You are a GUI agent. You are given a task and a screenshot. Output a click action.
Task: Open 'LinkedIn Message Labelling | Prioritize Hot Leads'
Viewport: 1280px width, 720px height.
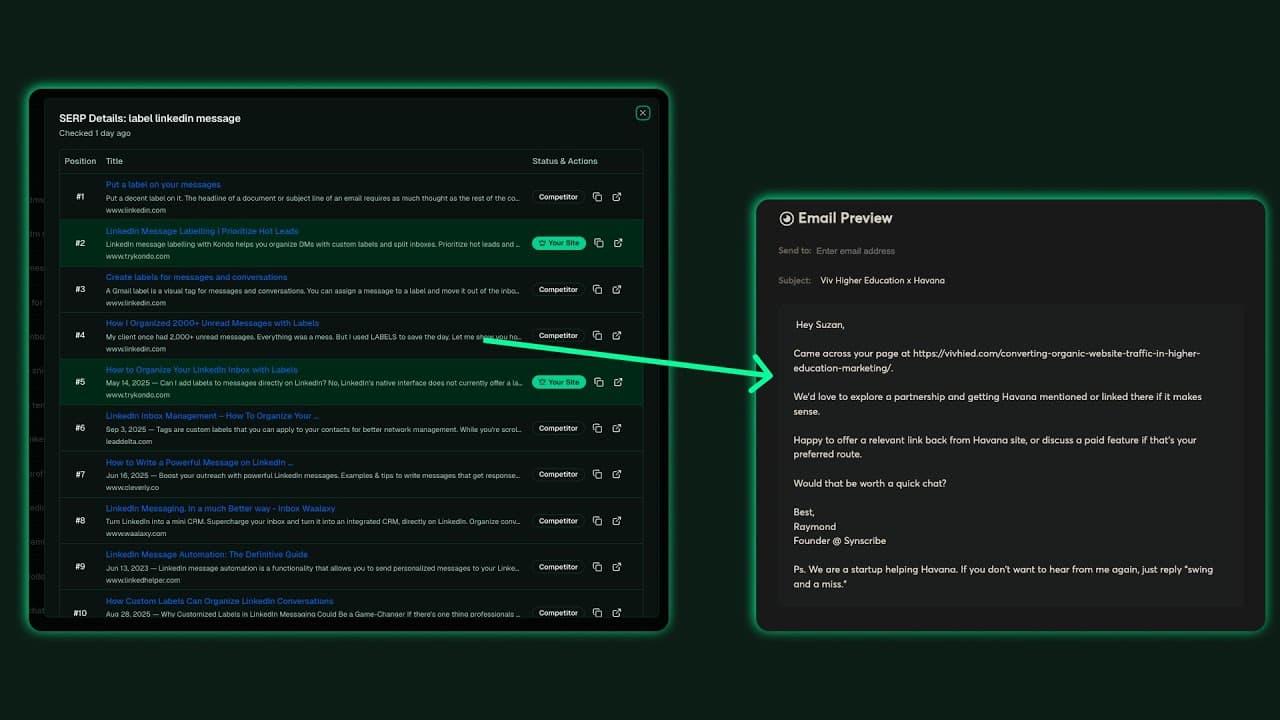point(202,231)
